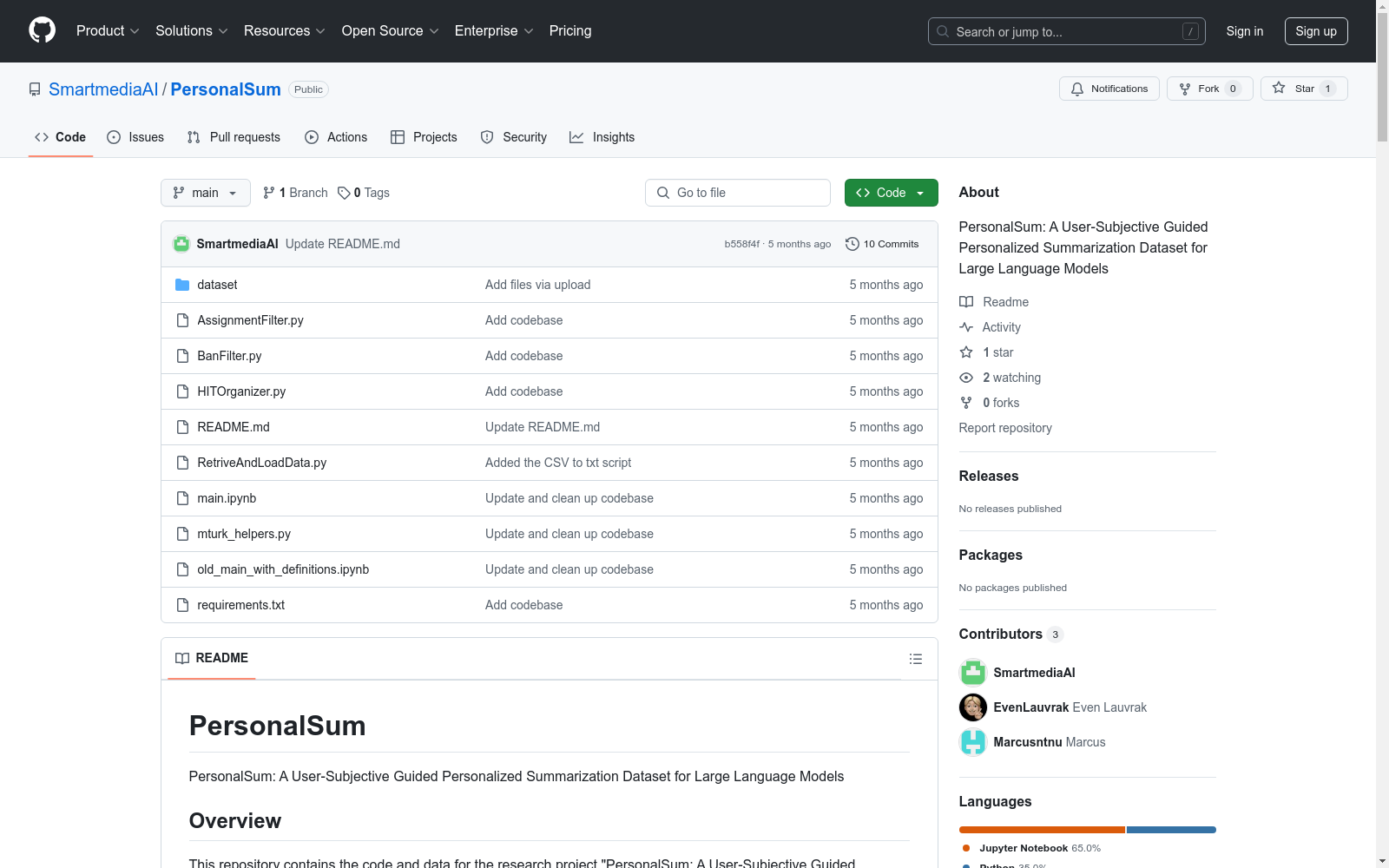
Task: Fork the PersonalSum repository
Action: [1210, 89]
